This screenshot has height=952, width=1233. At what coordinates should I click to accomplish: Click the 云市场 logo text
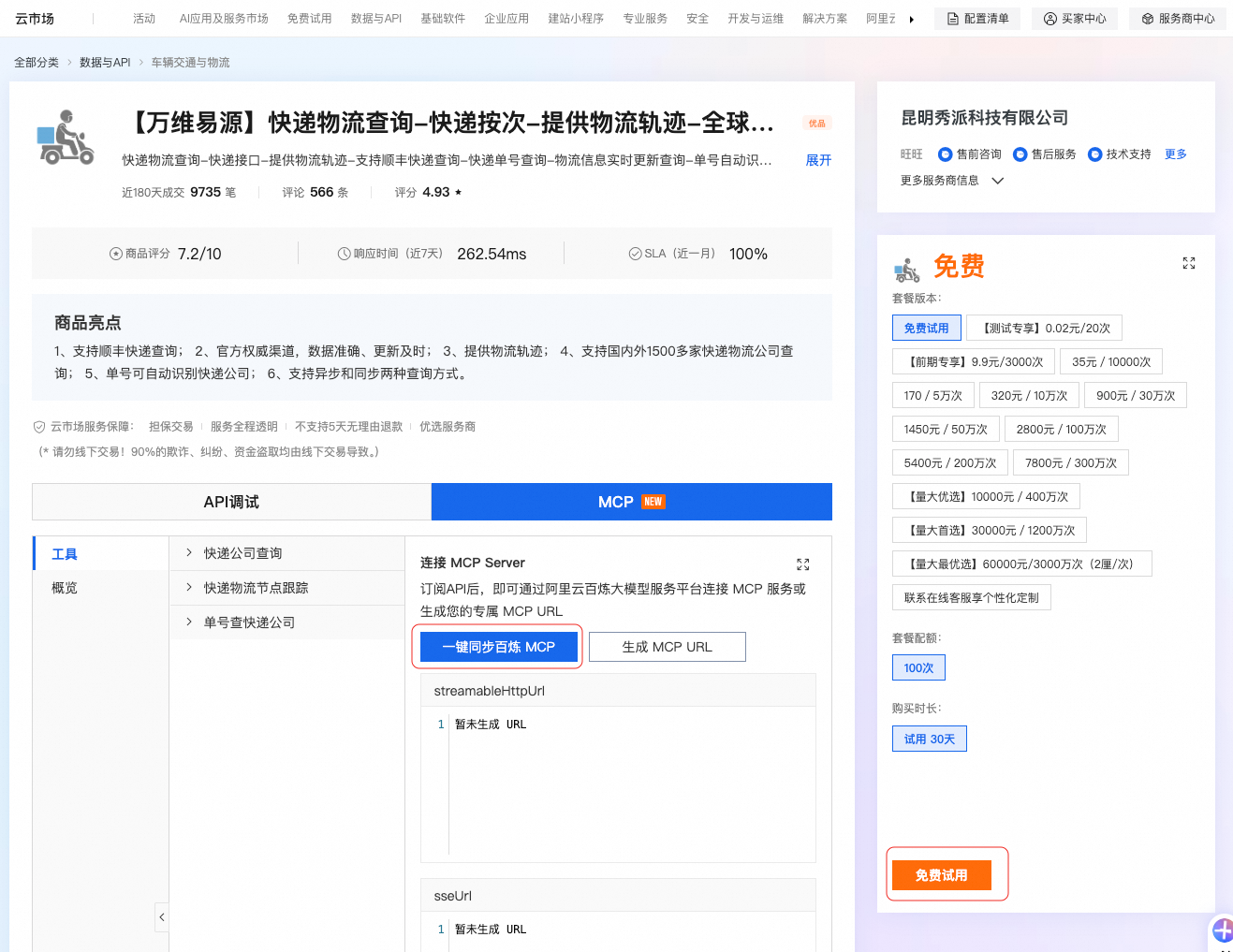tap(35, 19)
